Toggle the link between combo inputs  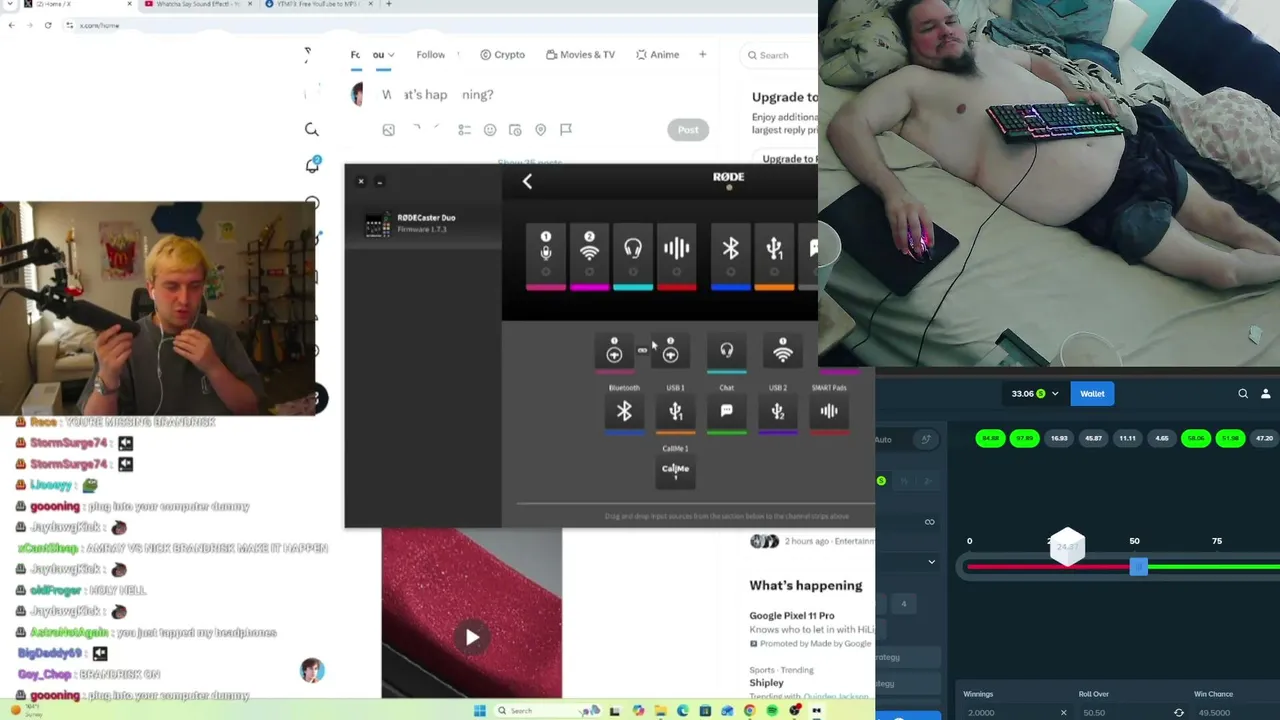(x=642, y=351)
